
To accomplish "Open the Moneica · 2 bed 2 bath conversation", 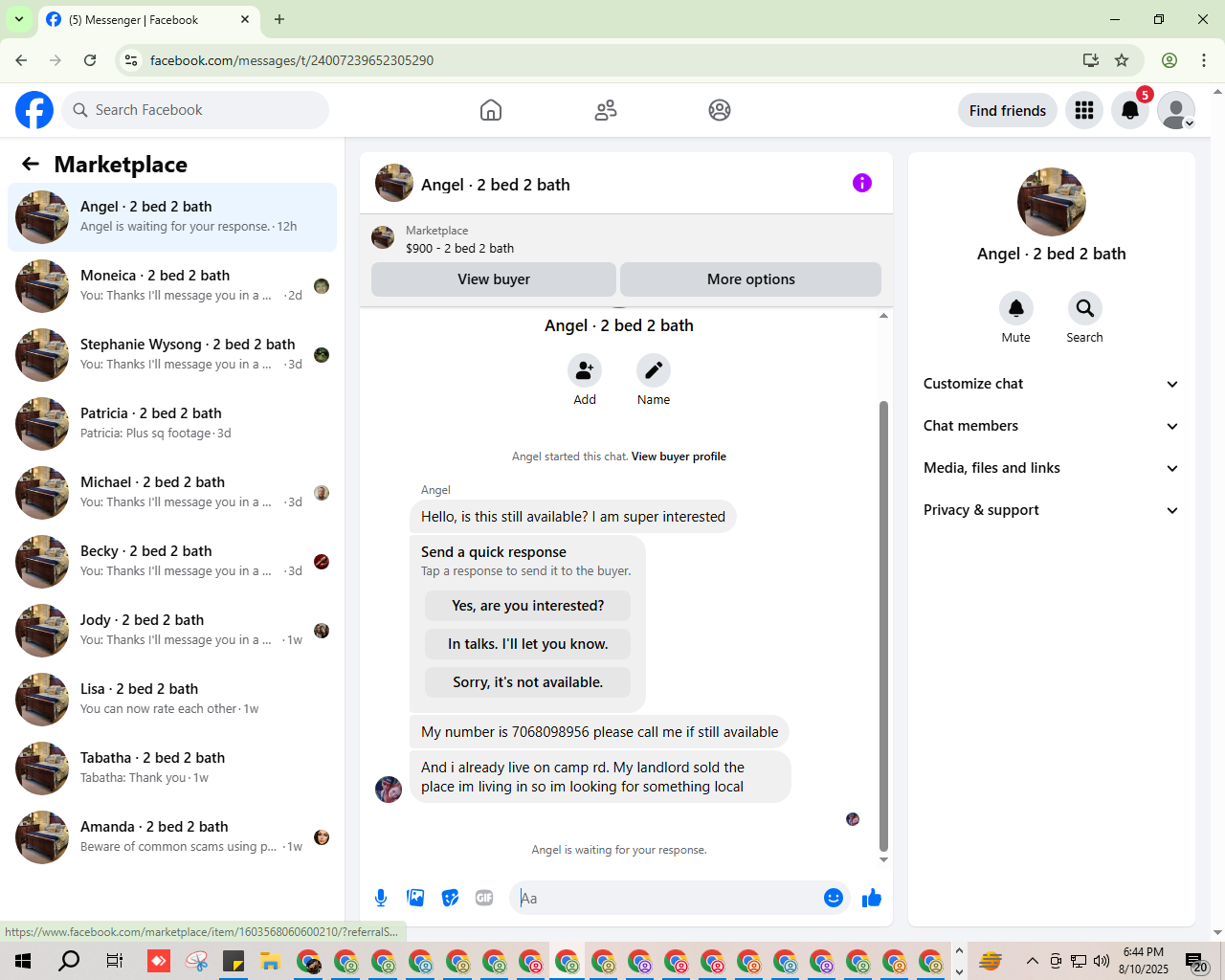I will pos(172,286).
